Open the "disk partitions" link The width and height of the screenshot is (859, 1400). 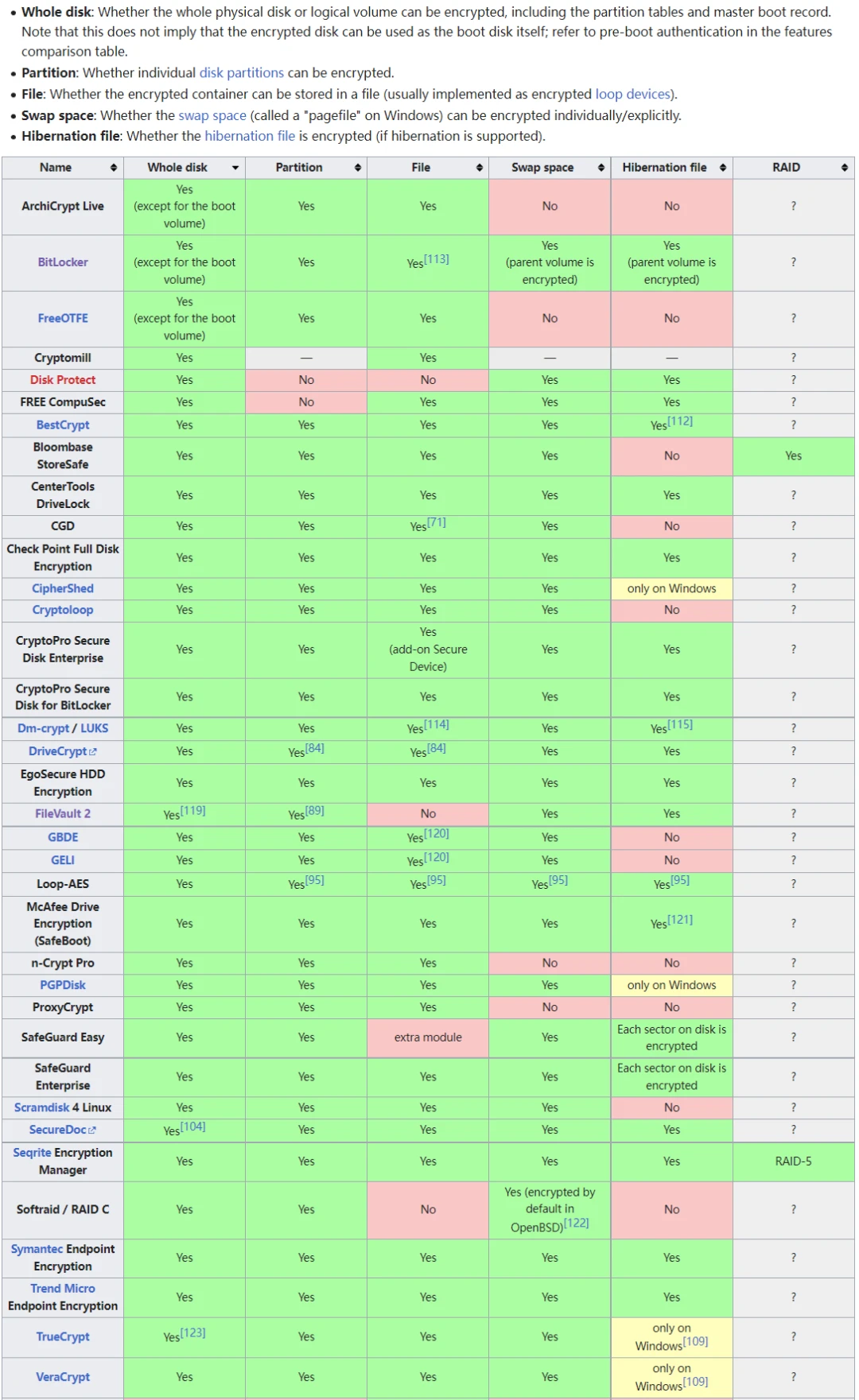click(x=242, y=73)
